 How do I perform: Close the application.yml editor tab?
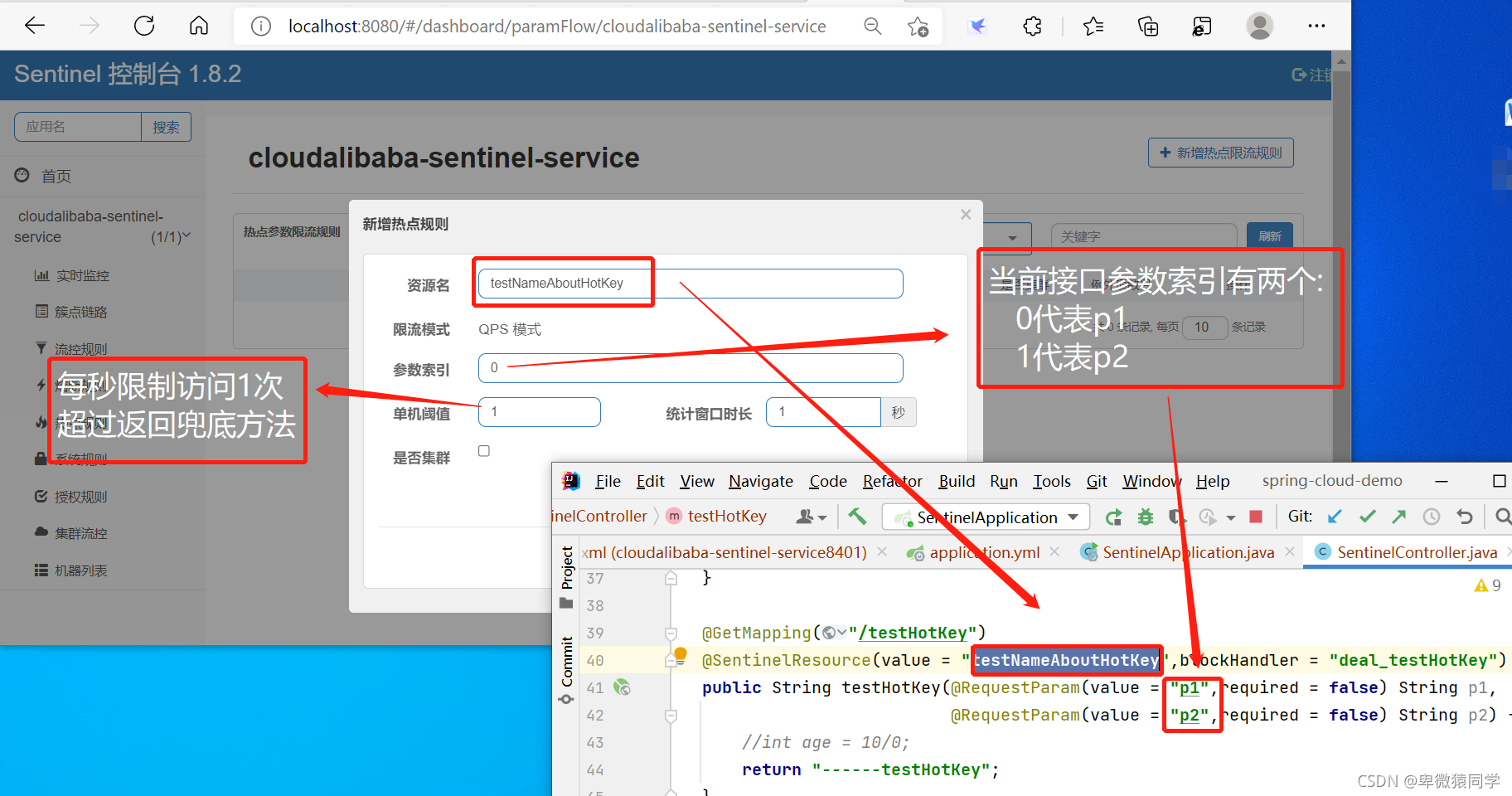1054,551
